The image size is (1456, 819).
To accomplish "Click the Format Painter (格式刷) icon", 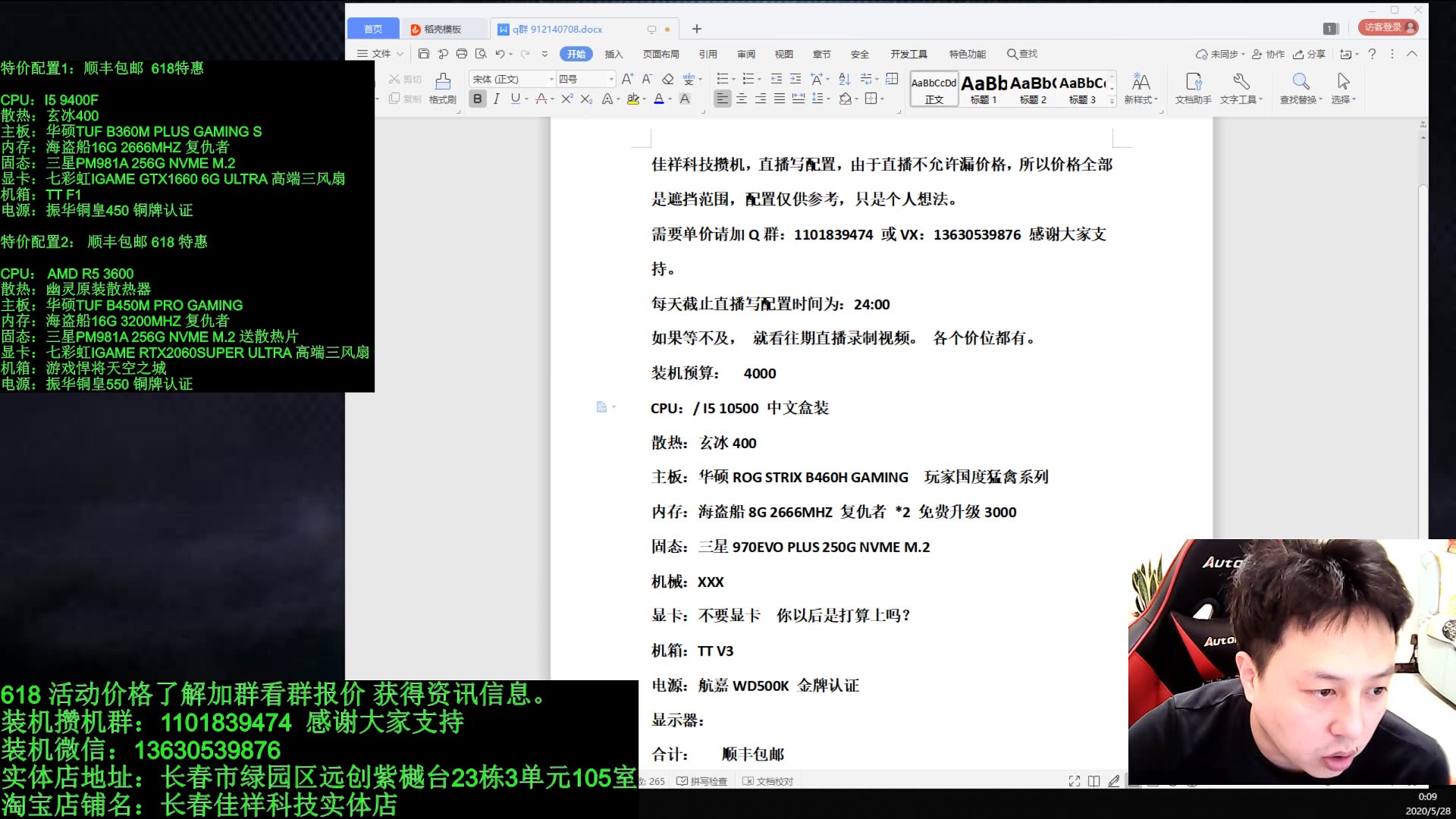I will 443,89.
